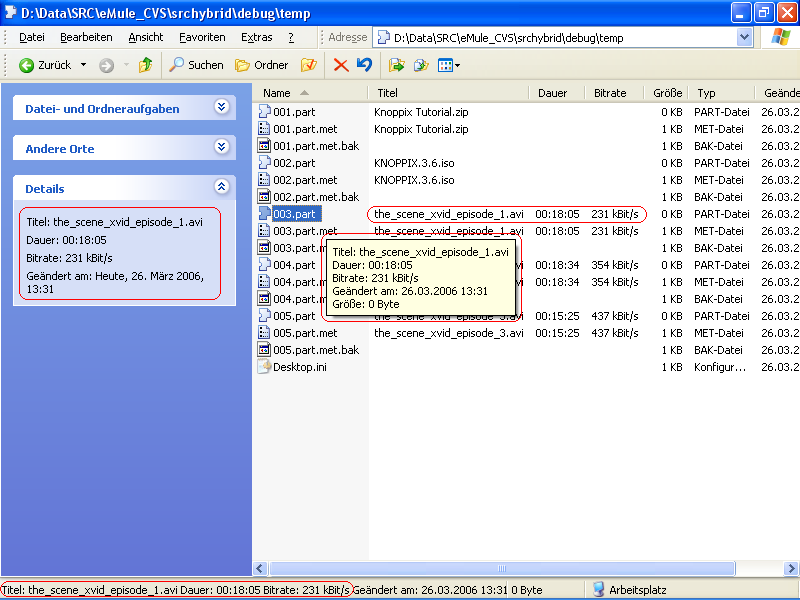Click the Zurück back arrow icon
Image resolution: width=800 pixels, height=600 pixels.
pyautogui.click(x=27, y=65)
